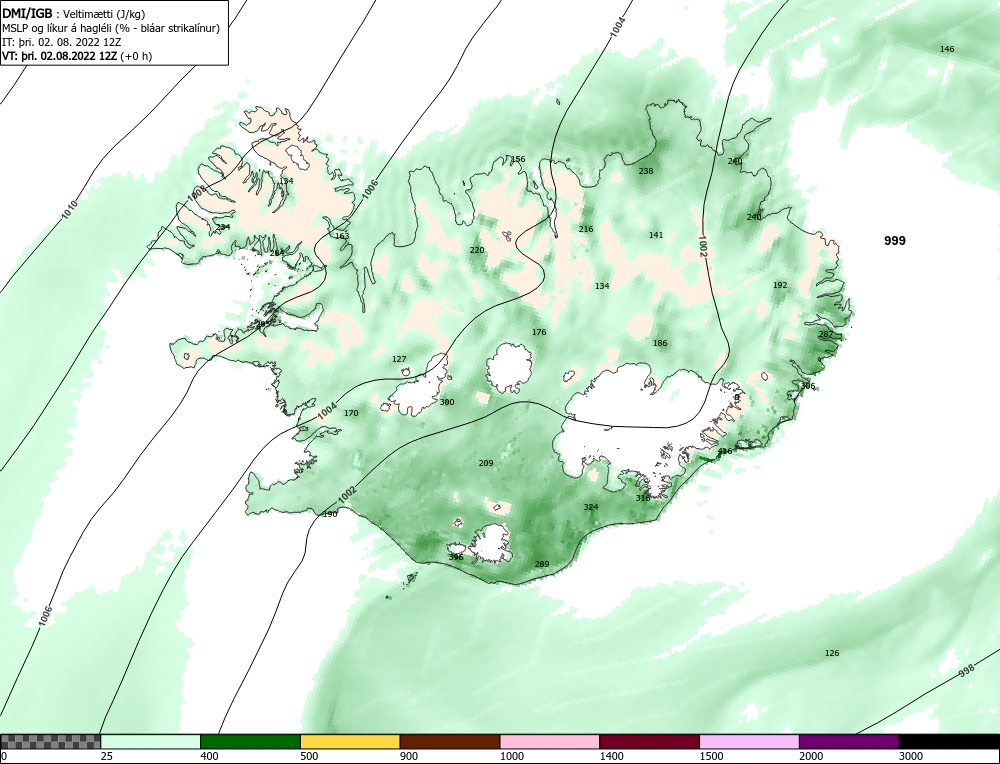Select the 'MSLP og líkur á hagléli' line
The height and width of the screenshot is (764, 1000).
111,28
